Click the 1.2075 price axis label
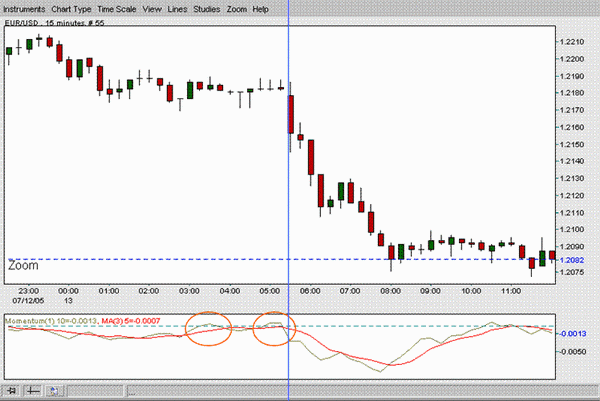The image size is (600, 401). point(572,272)
